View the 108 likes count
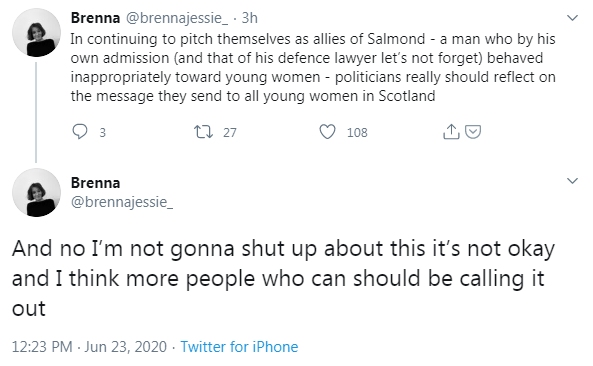Screen dimensions: 593x366 pyautogui.click(x=357, y=132)
